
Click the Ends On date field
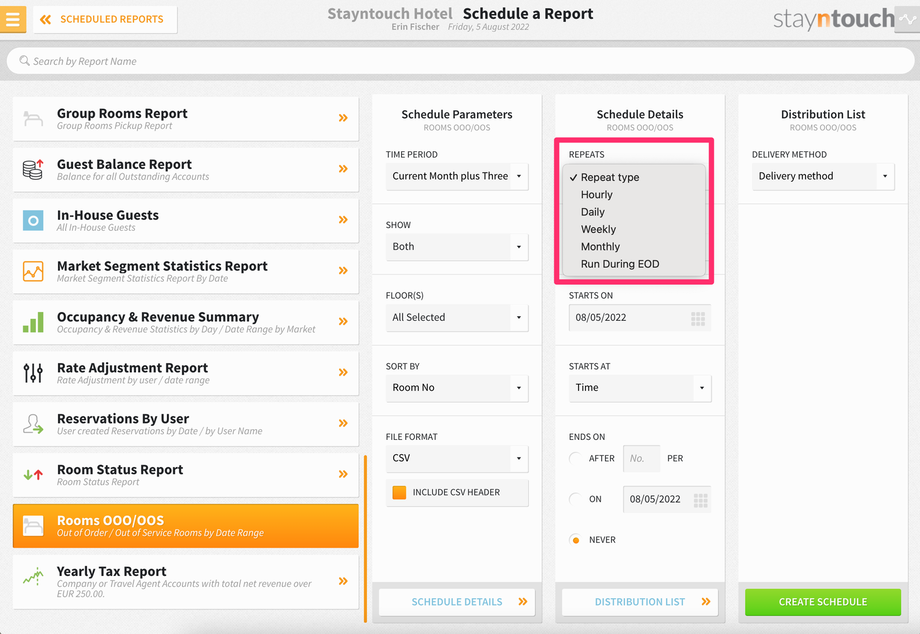coord(667,500)
